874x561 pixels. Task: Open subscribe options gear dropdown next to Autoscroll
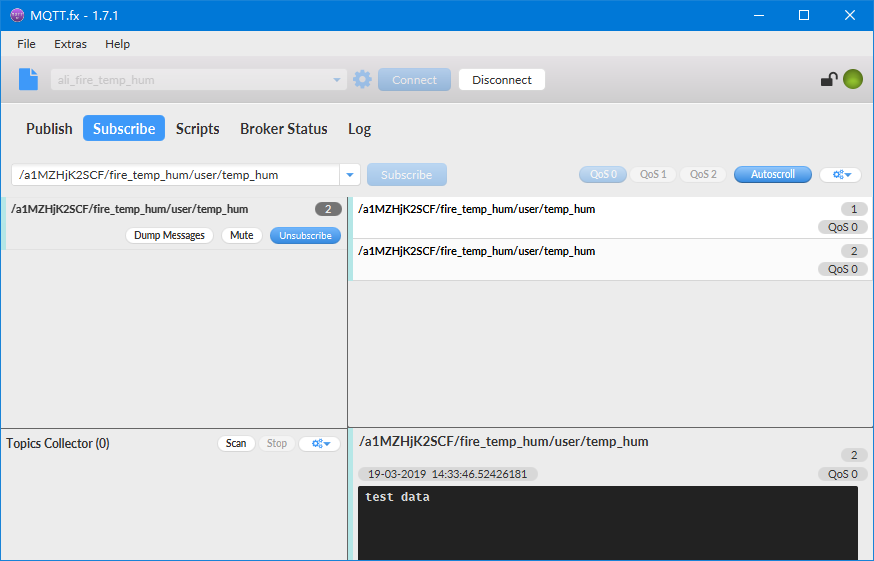(841, 175)
